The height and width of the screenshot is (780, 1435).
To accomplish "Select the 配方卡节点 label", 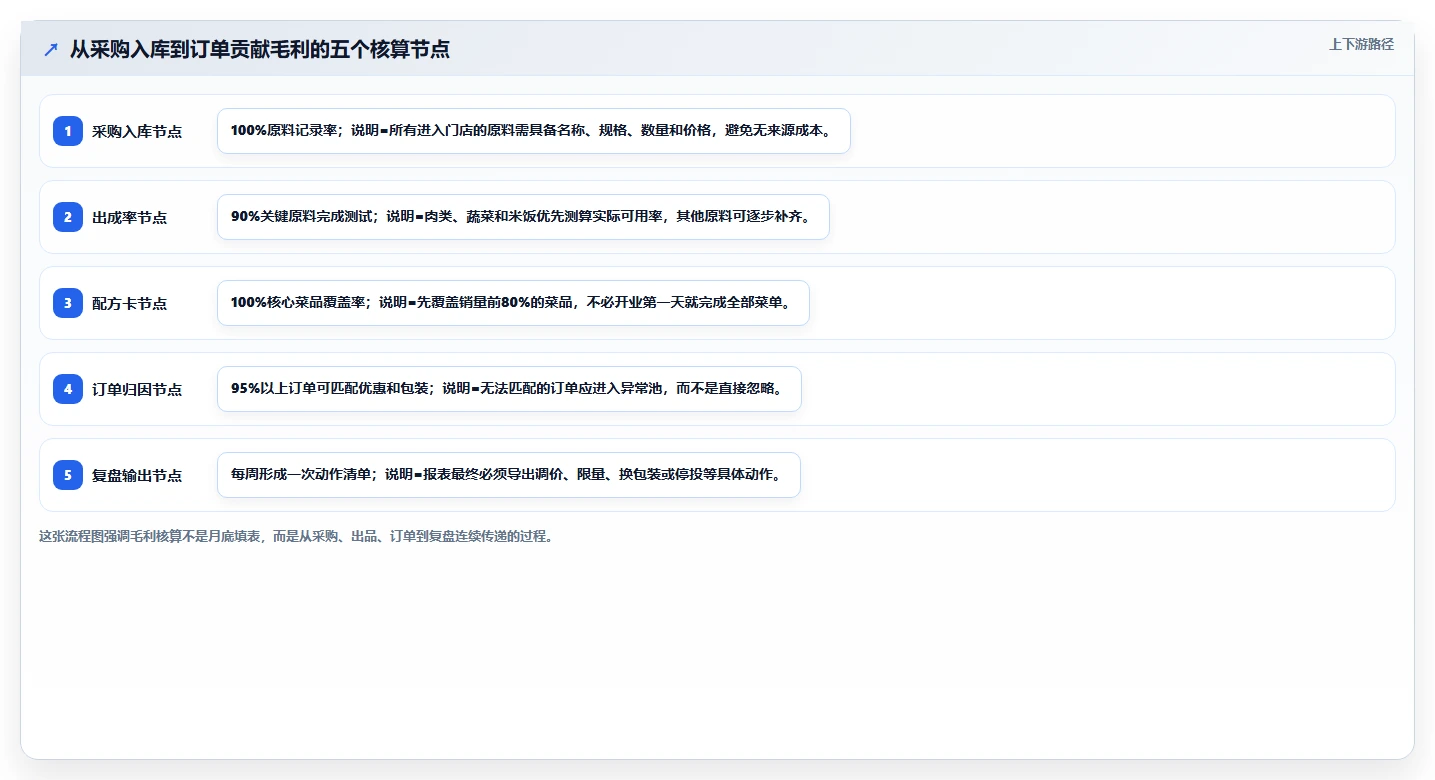I will tap(130, 303).
